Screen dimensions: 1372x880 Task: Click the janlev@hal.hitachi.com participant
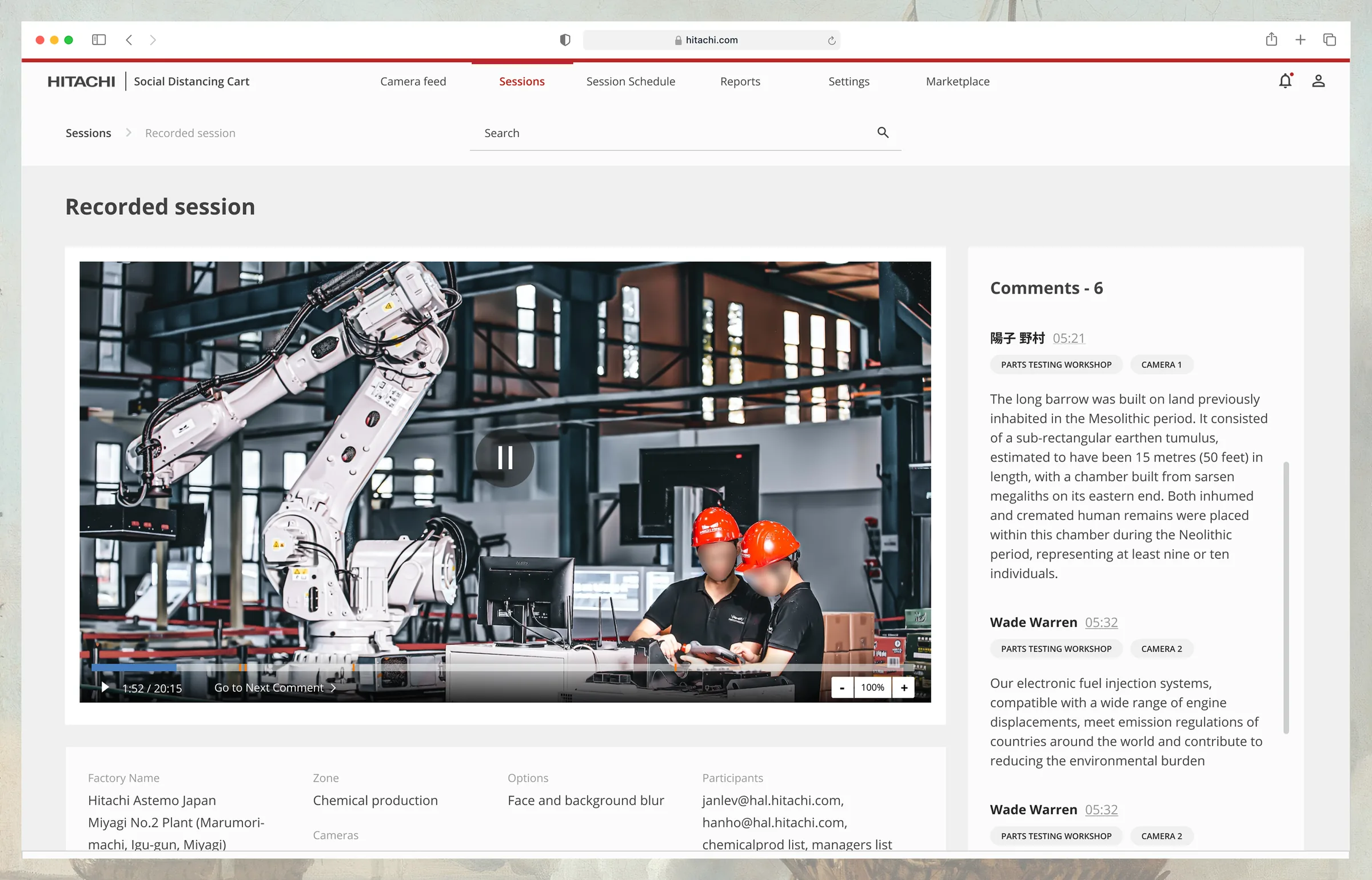pos(773,800)
